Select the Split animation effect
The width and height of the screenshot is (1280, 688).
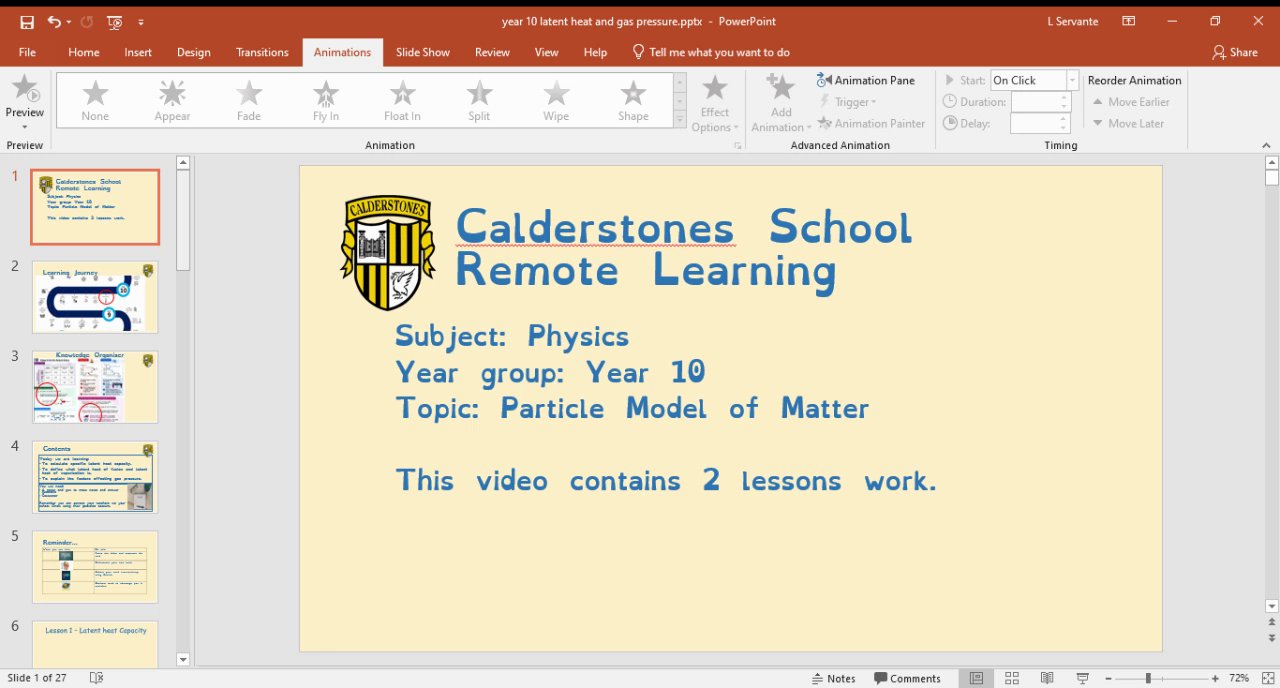[479, 101]
